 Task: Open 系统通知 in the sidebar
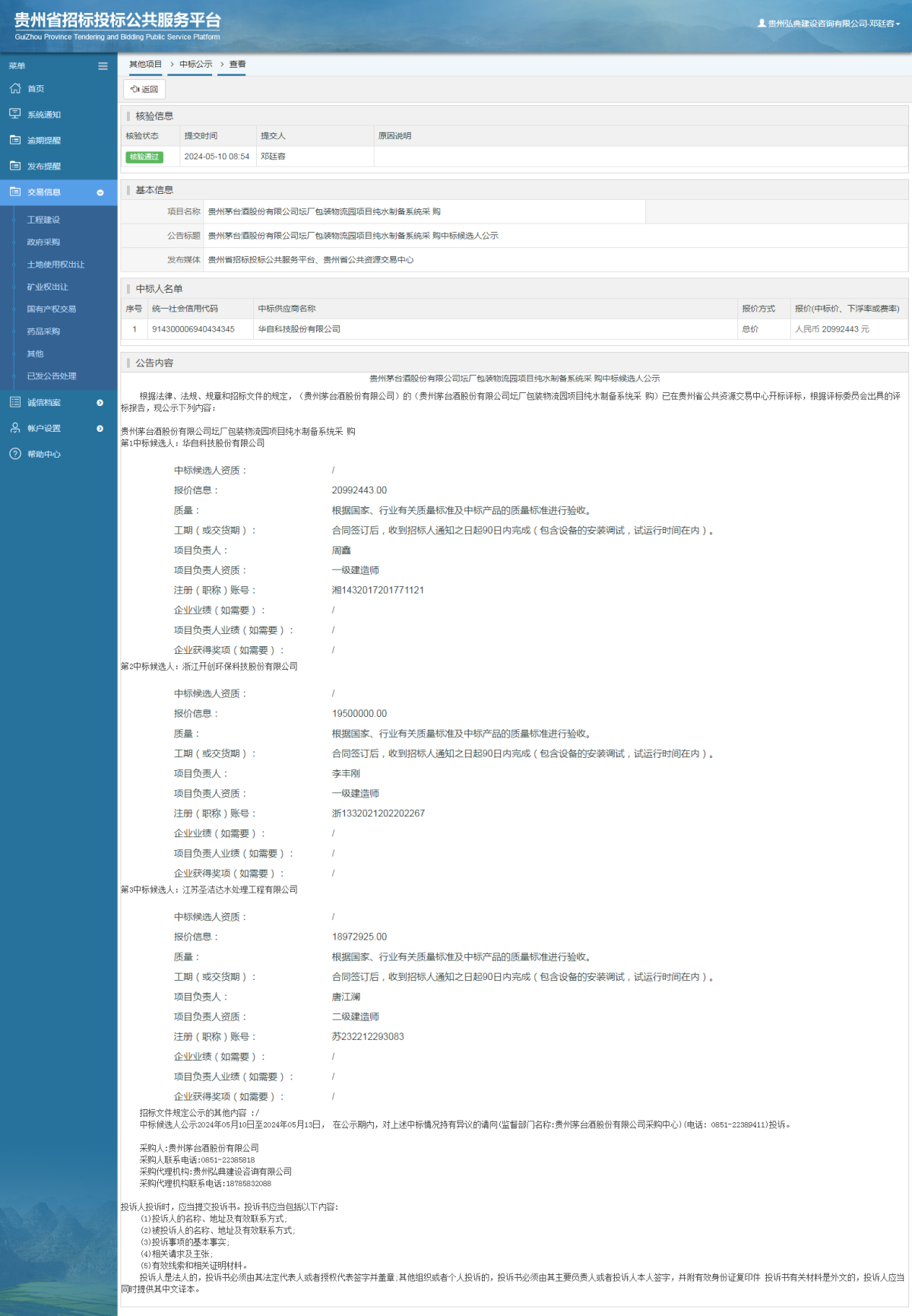click(44, 115)
